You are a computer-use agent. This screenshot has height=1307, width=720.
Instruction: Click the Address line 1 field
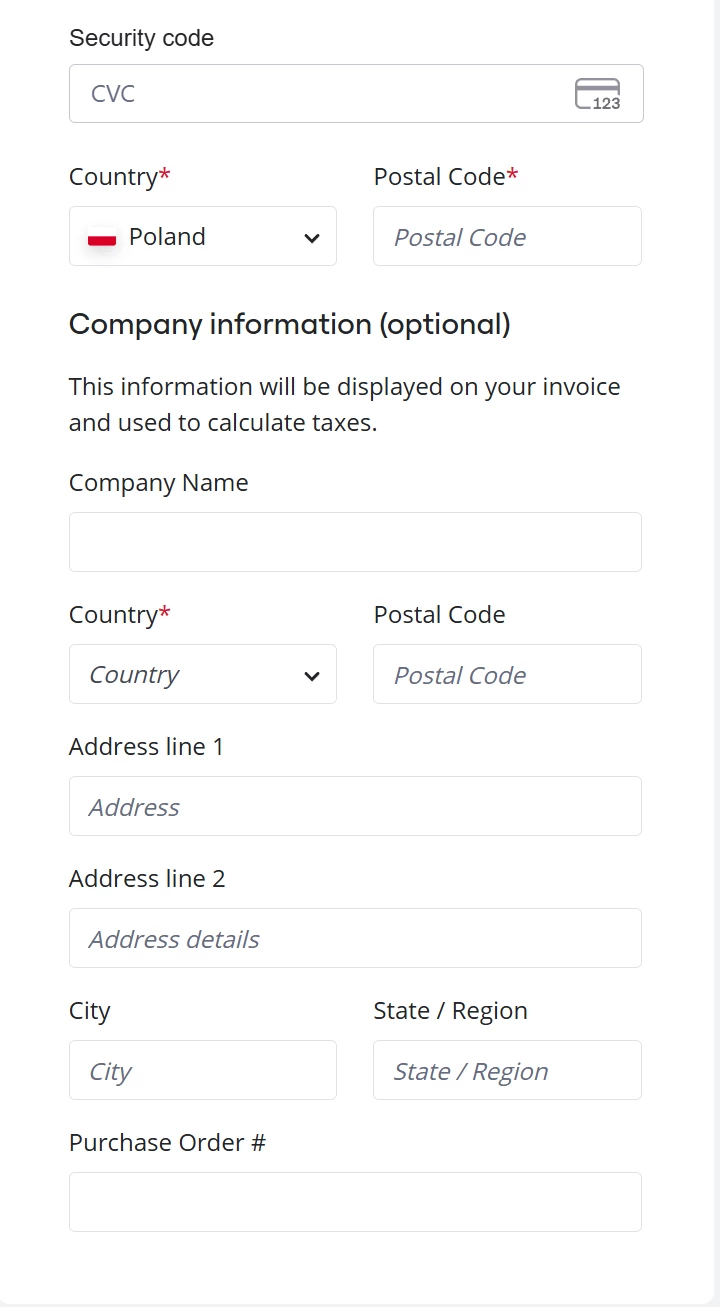pyautogui.click(x=355, y=806)
